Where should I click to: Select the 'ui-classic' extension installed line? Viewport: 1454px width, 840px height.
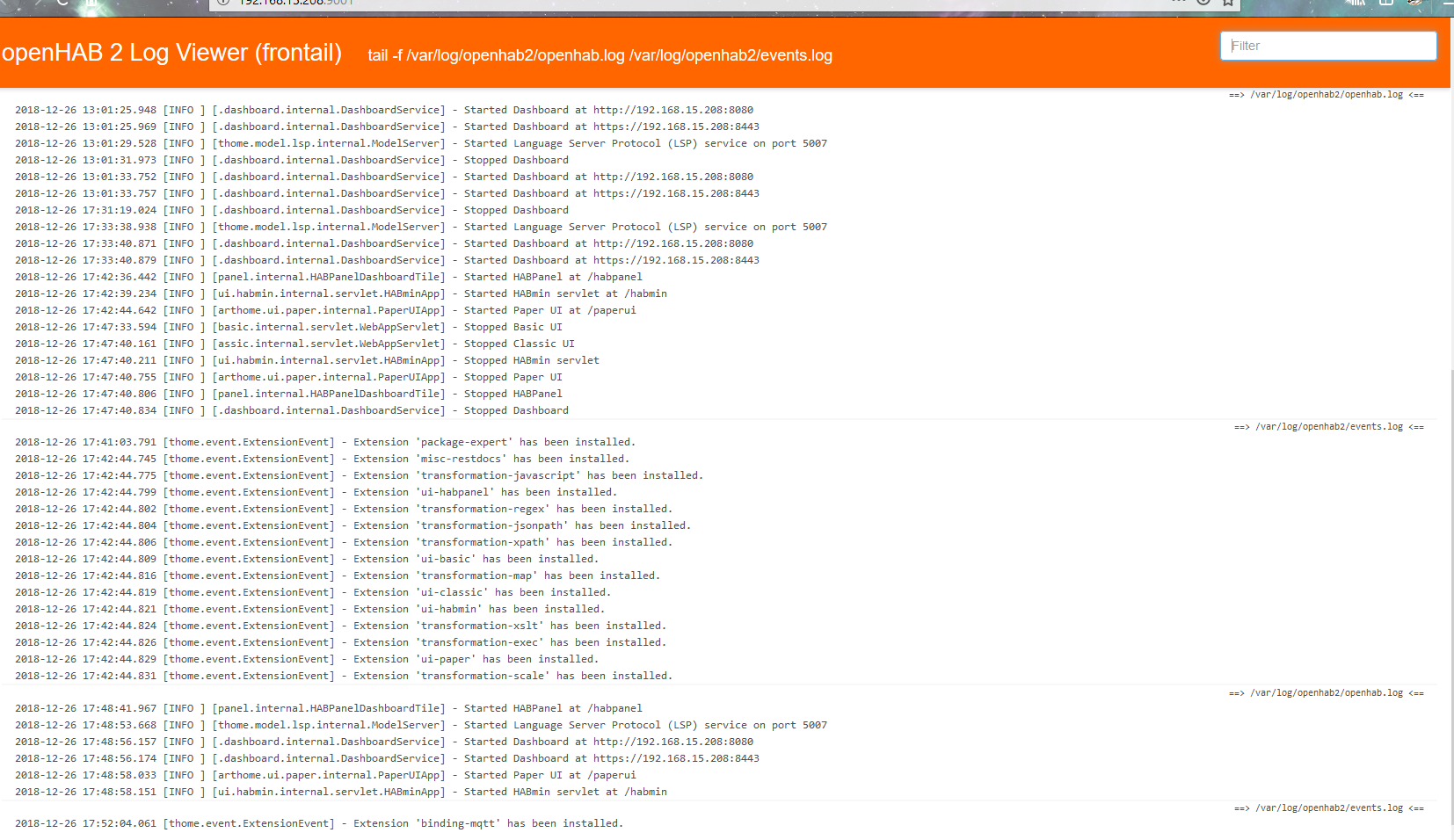[x=313, y=592]
